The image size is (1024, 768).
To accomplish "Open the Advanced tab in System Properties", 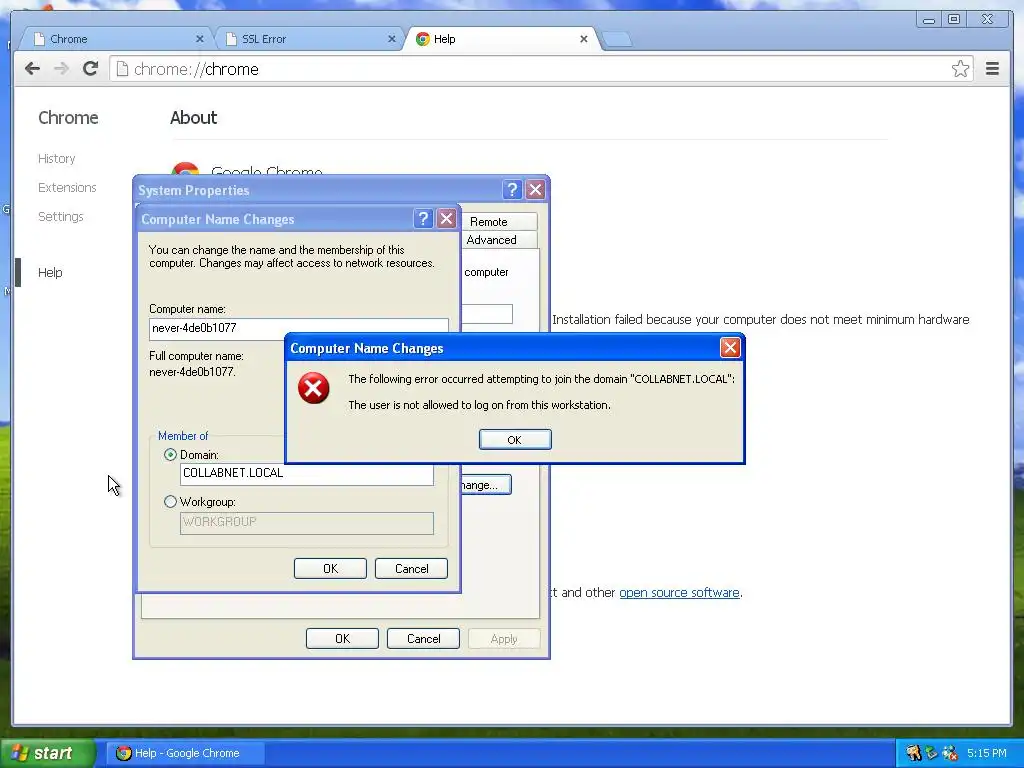I will tap(500, 240).
